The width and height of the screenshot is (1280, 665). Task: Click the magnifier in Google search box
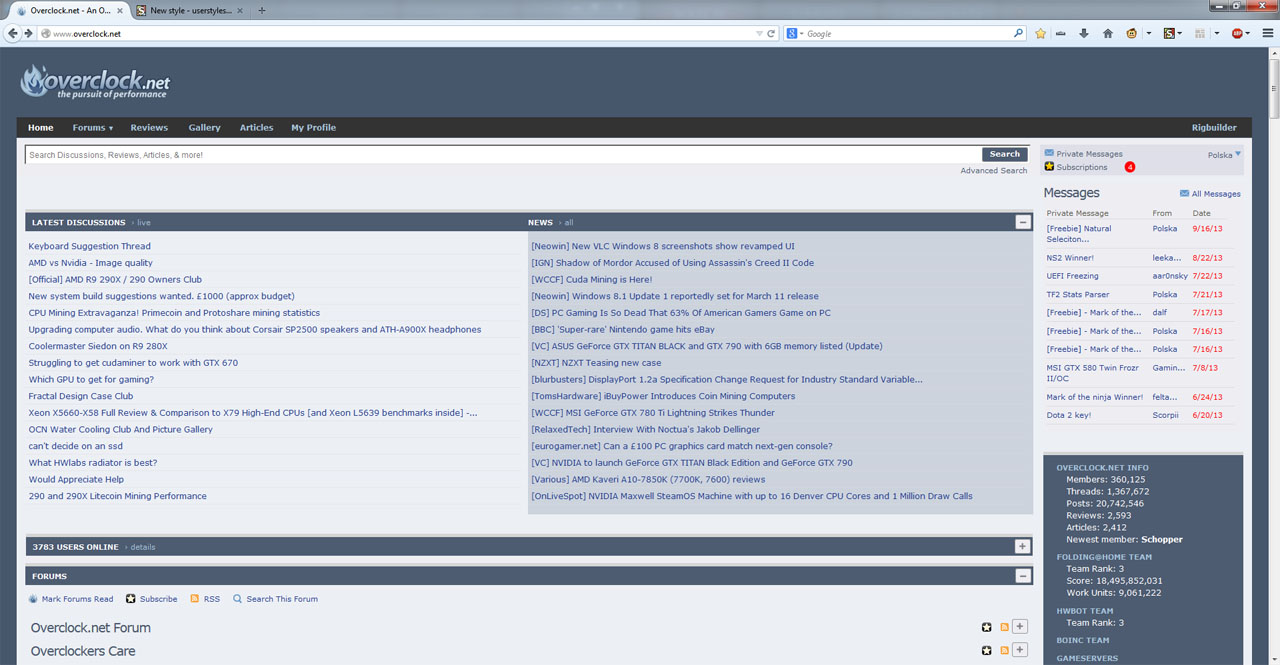(x=1019, y=33)
